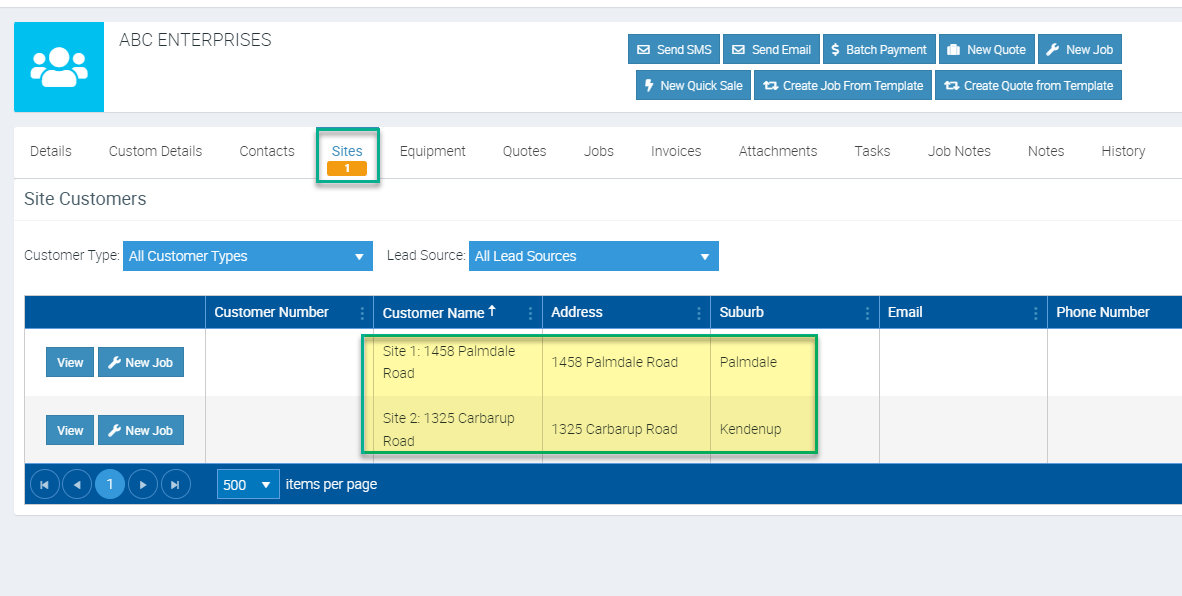The width and height of the screenshot is (1182, 596).
Task: Click the customer group avatar icon
Action: 59,67
